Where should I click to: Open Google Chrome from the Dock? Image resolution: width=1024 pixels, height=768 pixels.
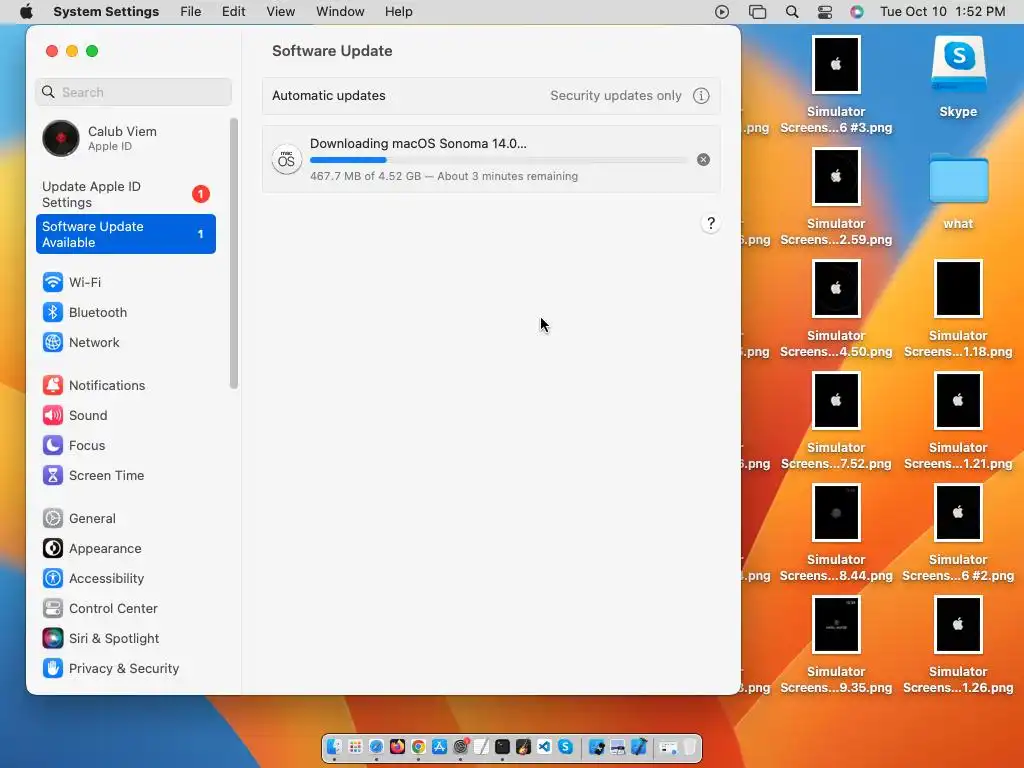tap(418, 746)
